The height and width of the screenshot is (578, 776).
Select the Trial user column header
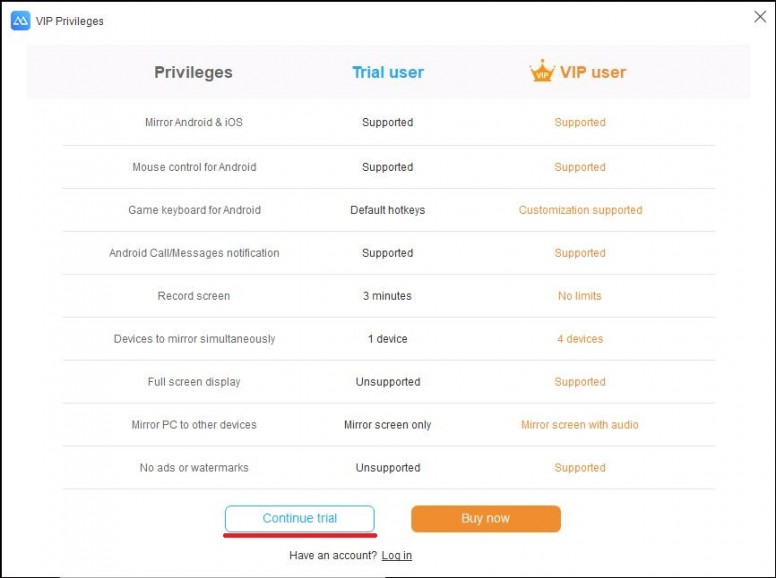click(388, 72)
